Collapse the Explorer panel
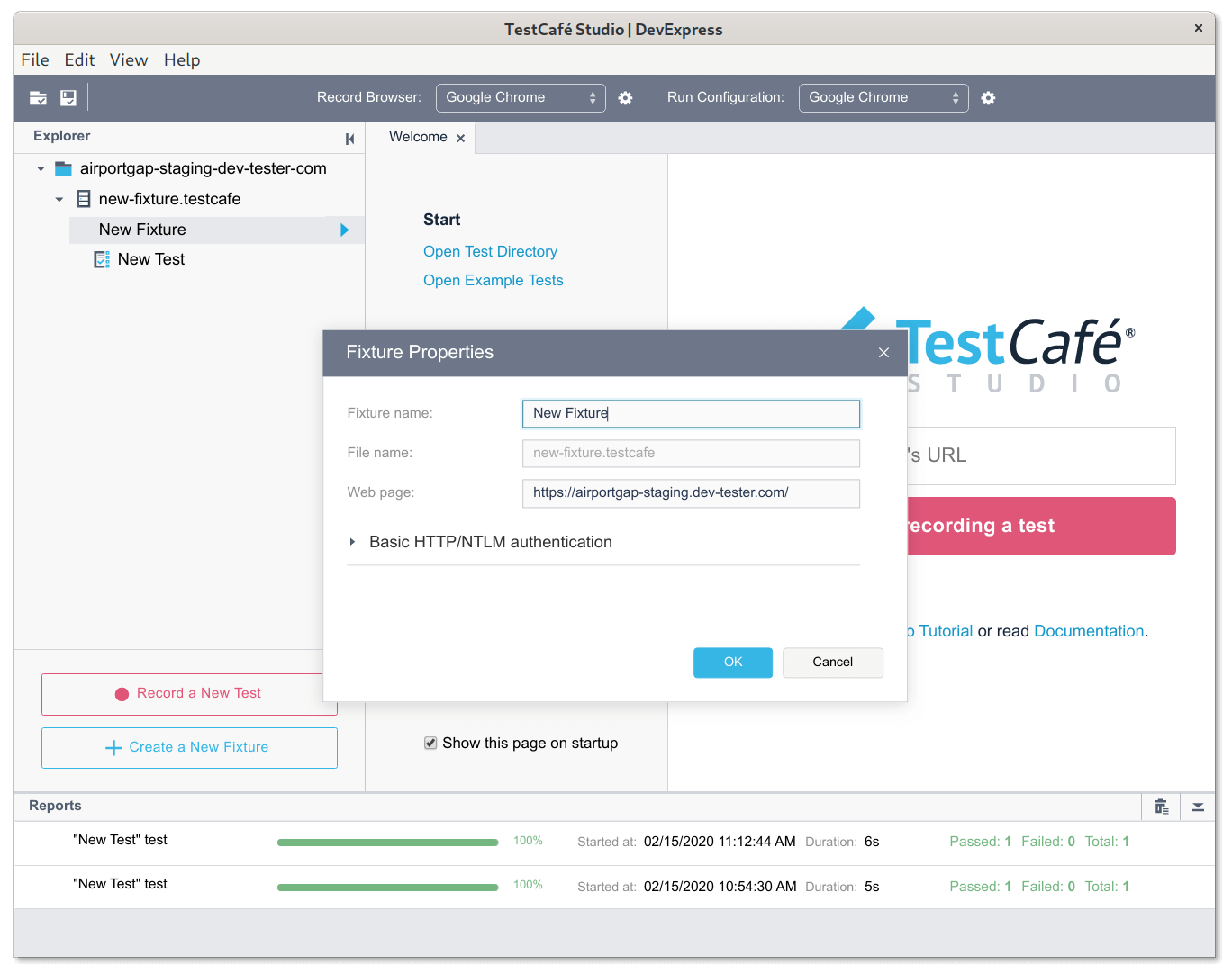Image resolution: width=1232 pixels, height=974 pixels. [349, 139]
